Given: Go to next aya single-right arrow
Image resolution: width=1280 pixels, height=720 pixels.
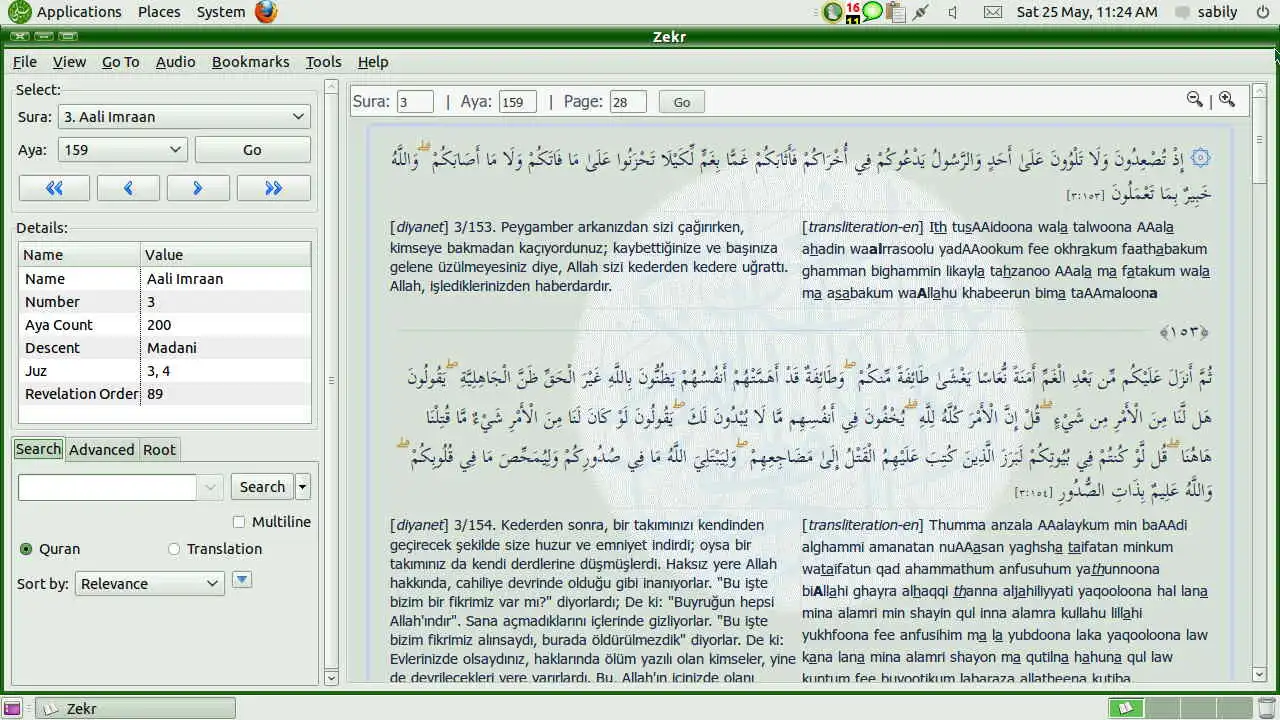Looking at the screenshot, I should 198,188.
